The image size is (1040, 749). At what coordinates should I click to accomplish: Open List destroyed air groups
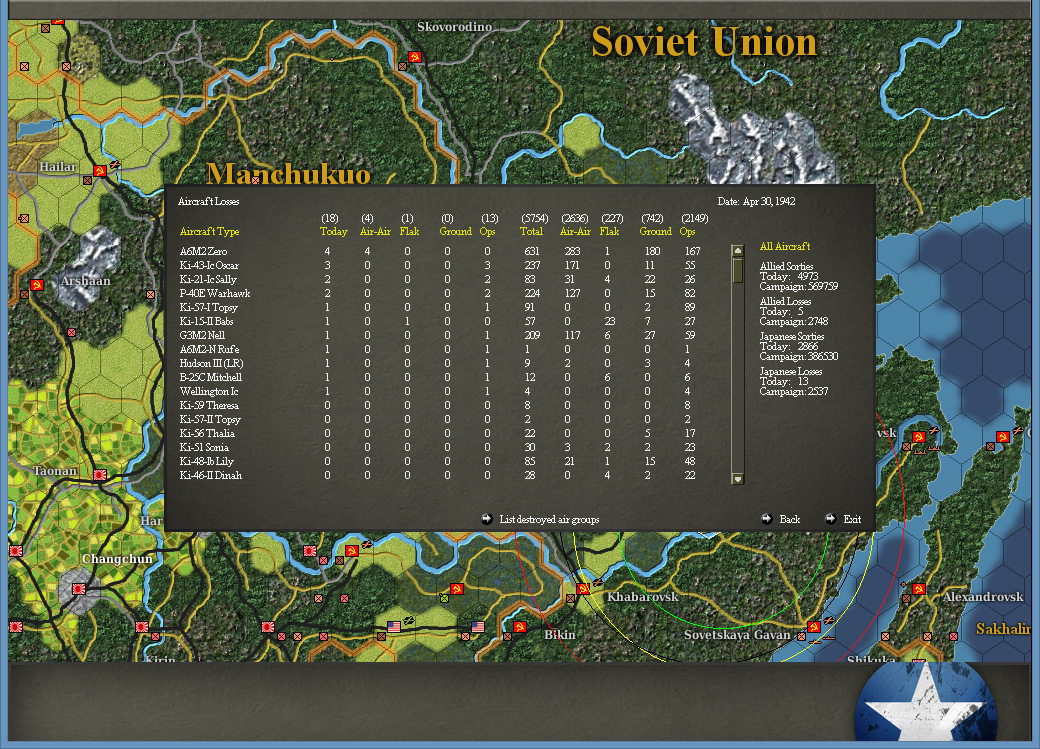coord(541,519)
